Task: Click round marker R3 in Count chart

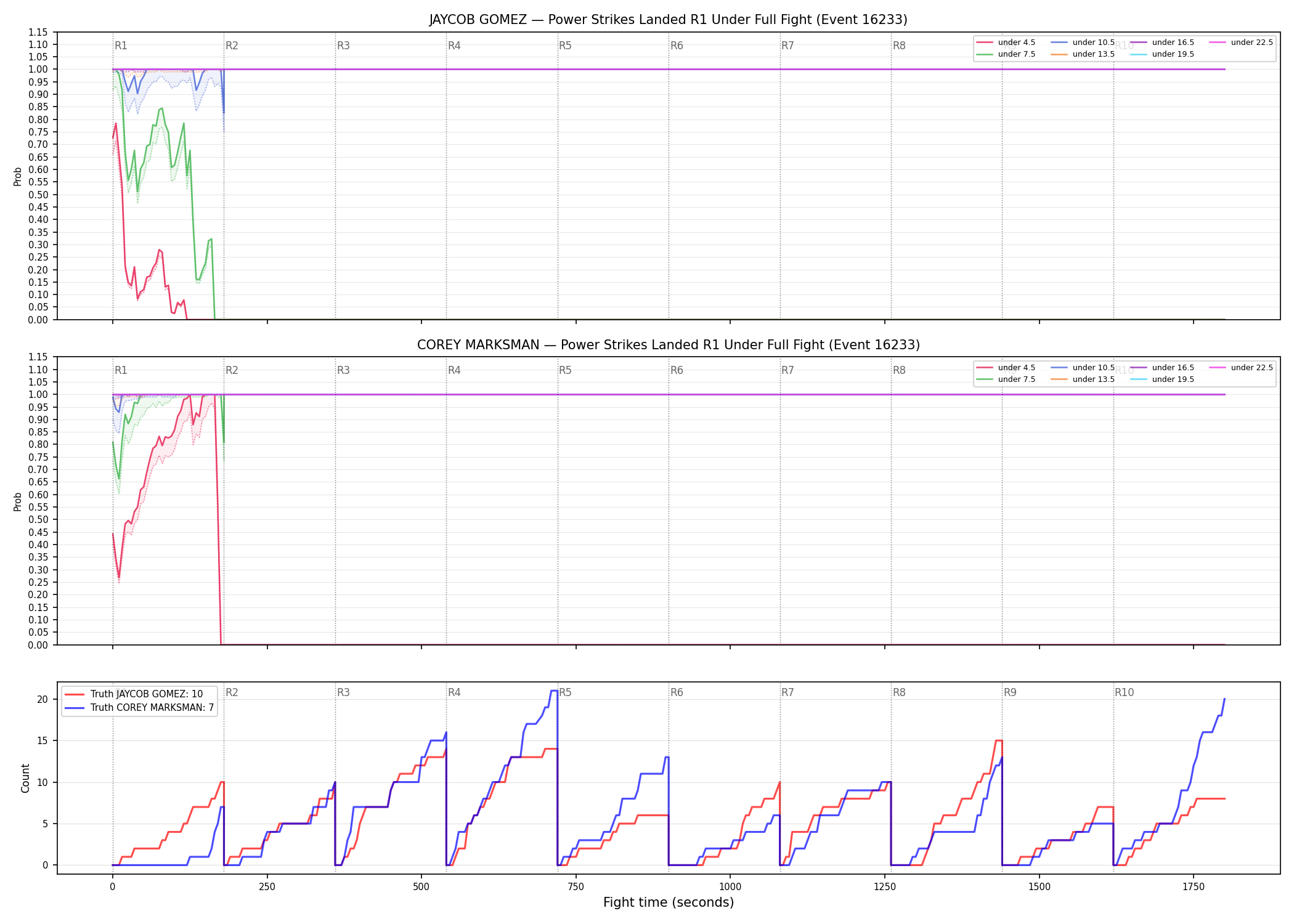Action: pos(343,692)
